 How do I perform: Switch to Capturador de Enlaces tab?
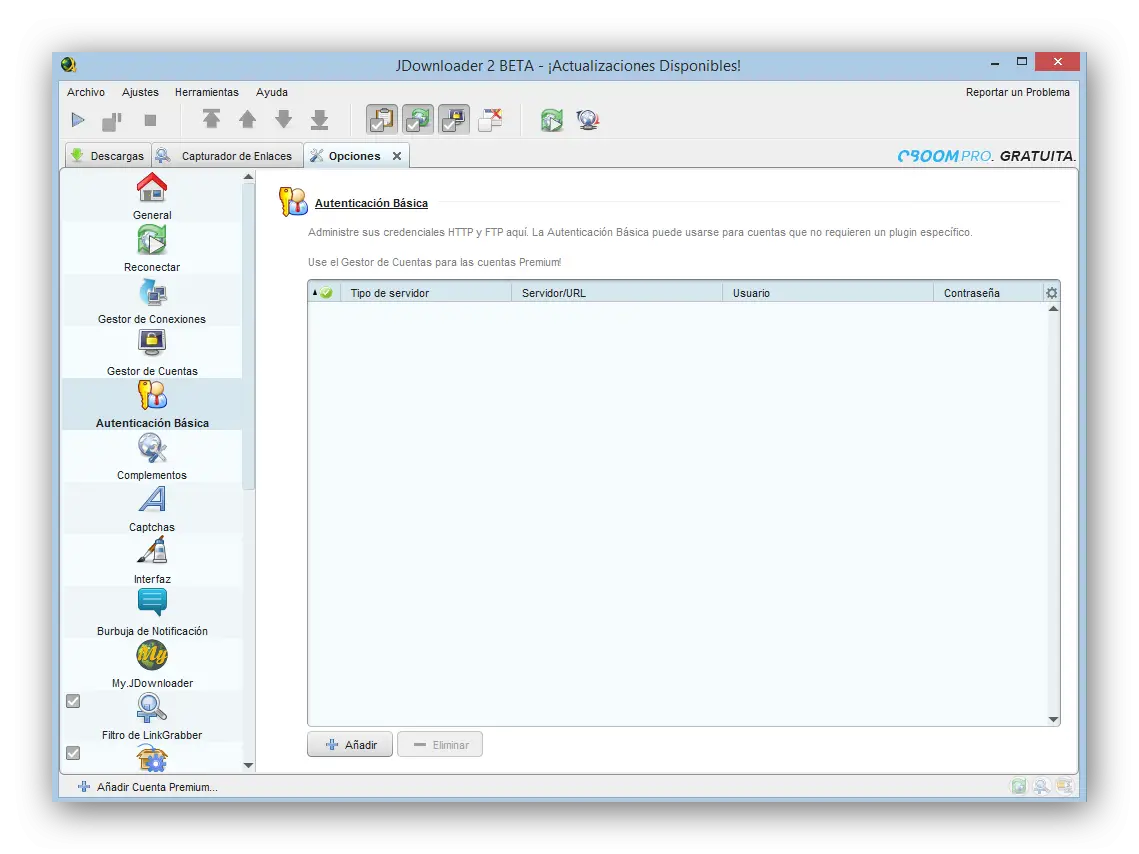click(227, 155)
